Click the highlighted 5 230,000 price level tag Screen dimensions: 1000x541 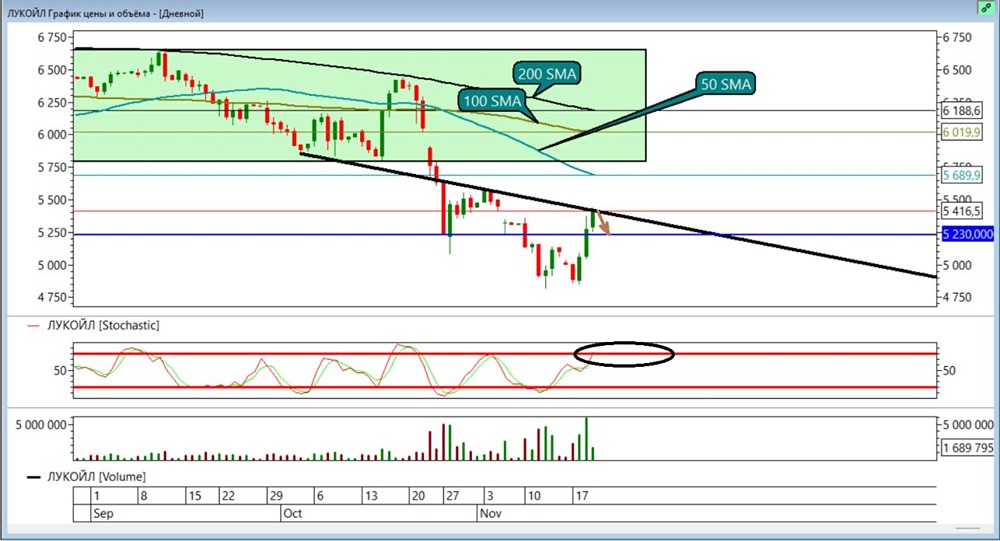968,234
